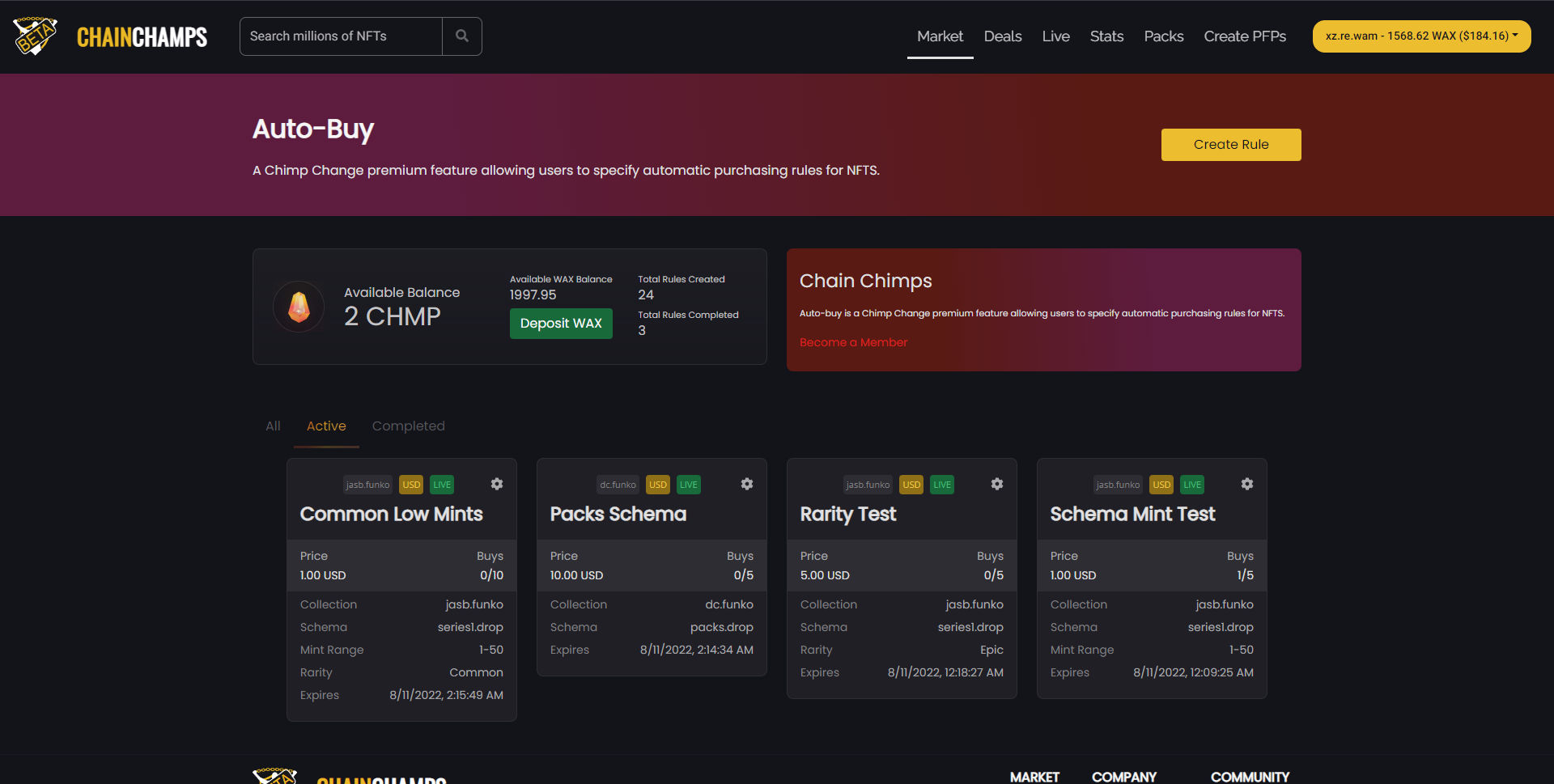The image size is (1554, 784).
Task: Click jasb.funko tag on Schema Mint Test card
Action: click(1118, 485)
